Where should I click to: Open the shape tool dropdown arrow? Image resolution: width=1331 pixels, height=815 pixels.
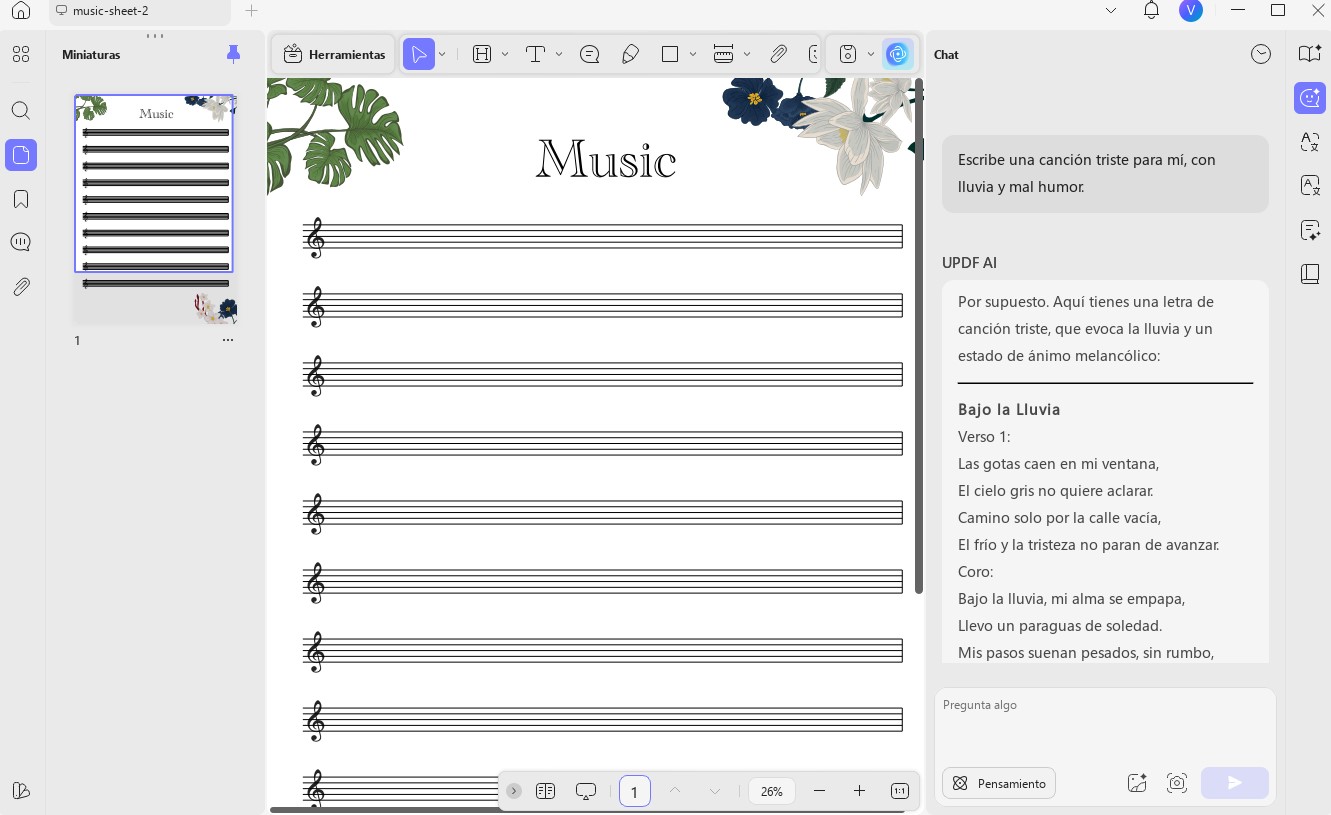pyautogui.click(x=693, y=54)
